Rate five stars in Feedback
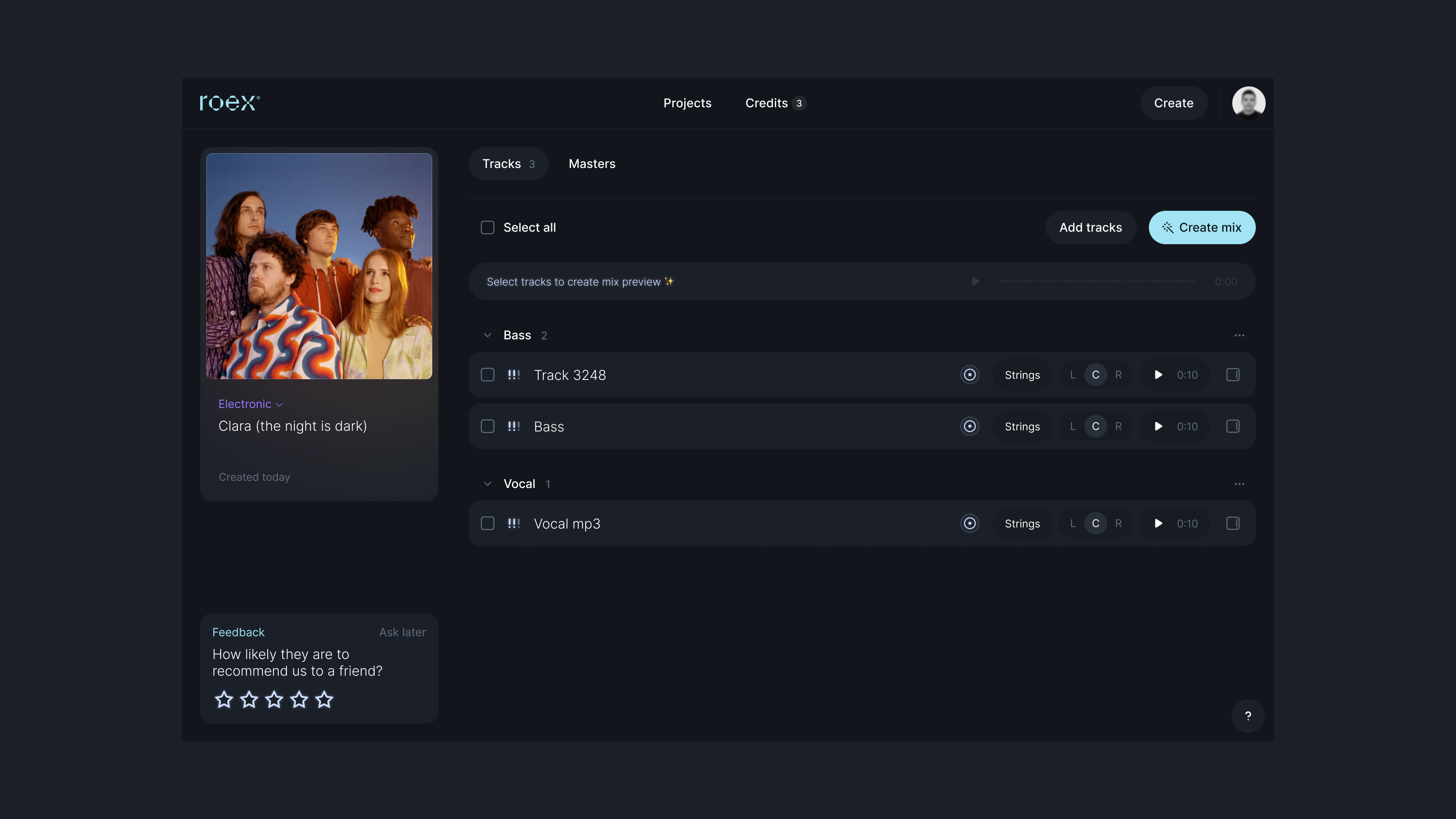Image resolution: width=1456 pixels, height=819 pixels. tap(325, 700)
